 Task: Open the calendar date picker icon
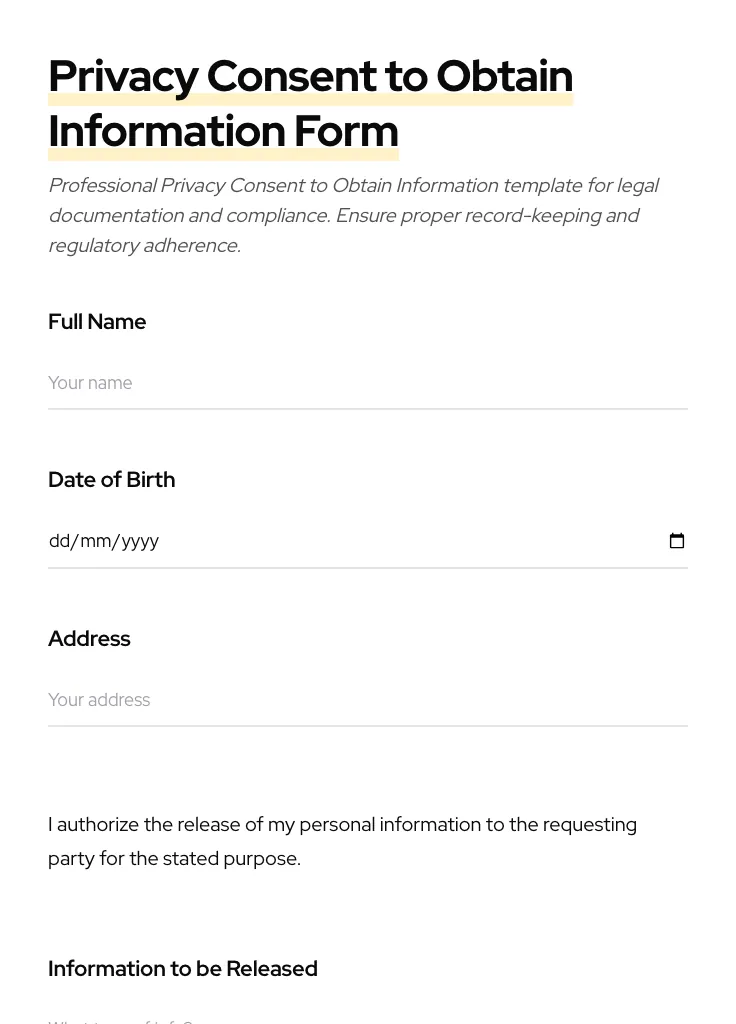(677, 540)
